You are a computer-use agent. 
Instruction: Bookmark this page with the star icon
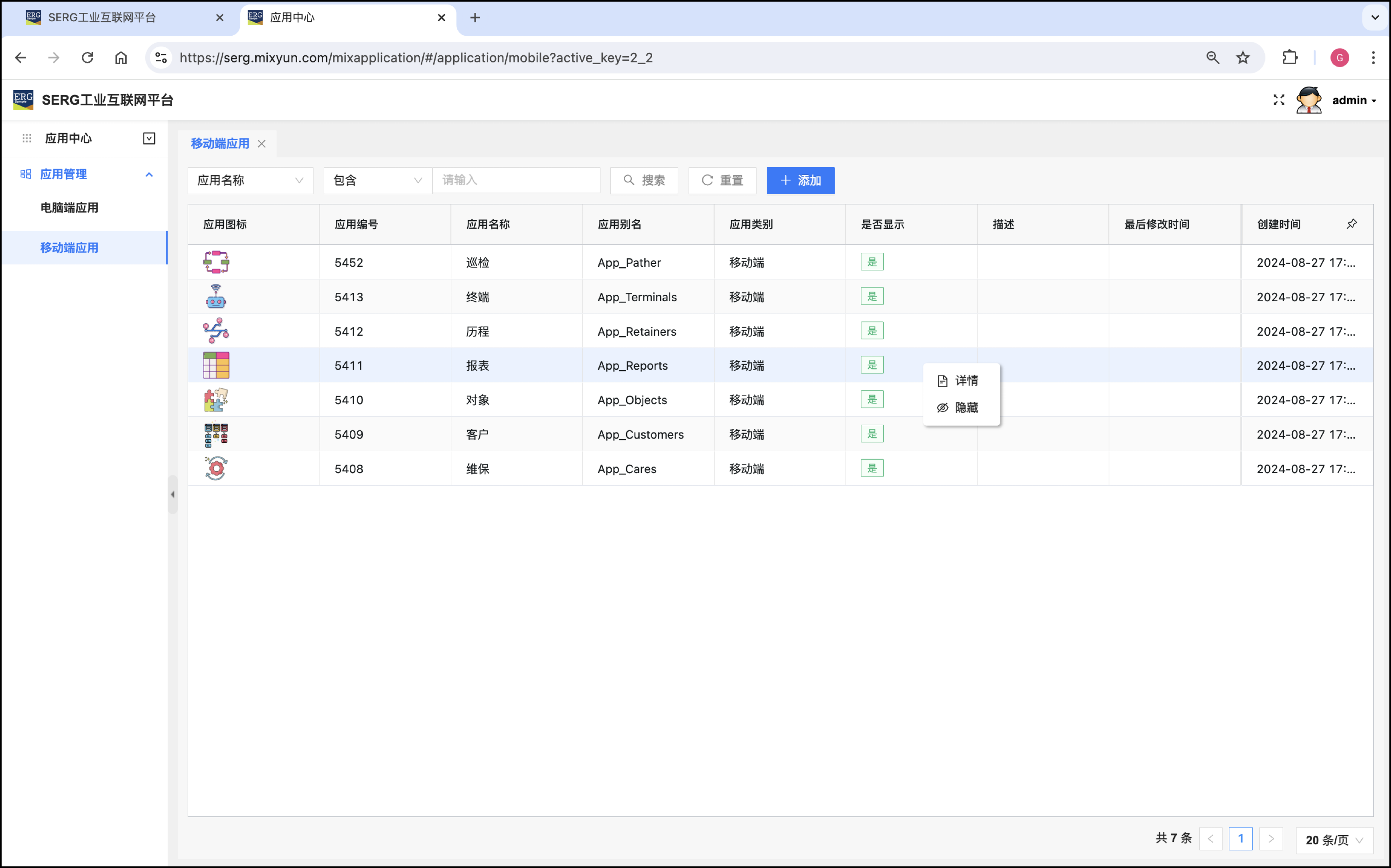click(x=1243, y=57)
